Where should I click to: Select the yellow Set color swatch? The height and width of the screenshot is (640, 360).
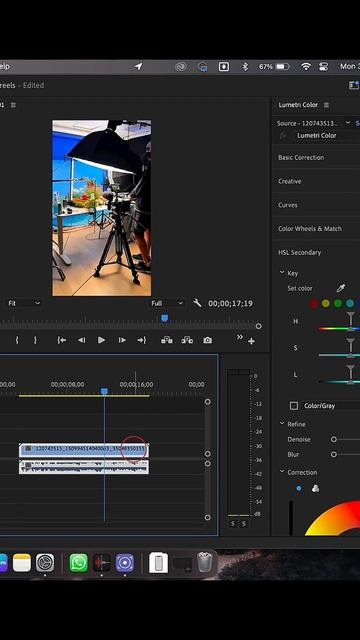click(326, 303)
